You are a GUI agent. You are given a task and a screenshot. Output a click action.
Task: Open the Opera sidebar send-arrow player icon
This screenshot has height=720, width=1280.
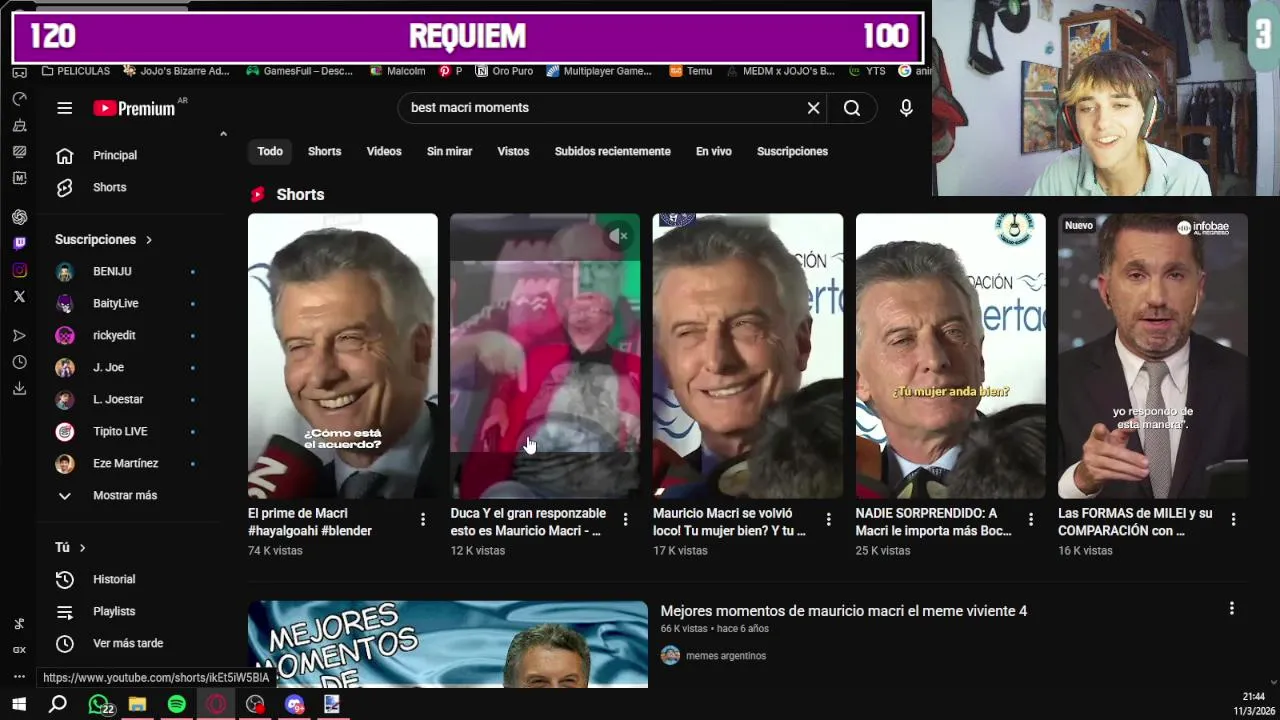(19, 336)
